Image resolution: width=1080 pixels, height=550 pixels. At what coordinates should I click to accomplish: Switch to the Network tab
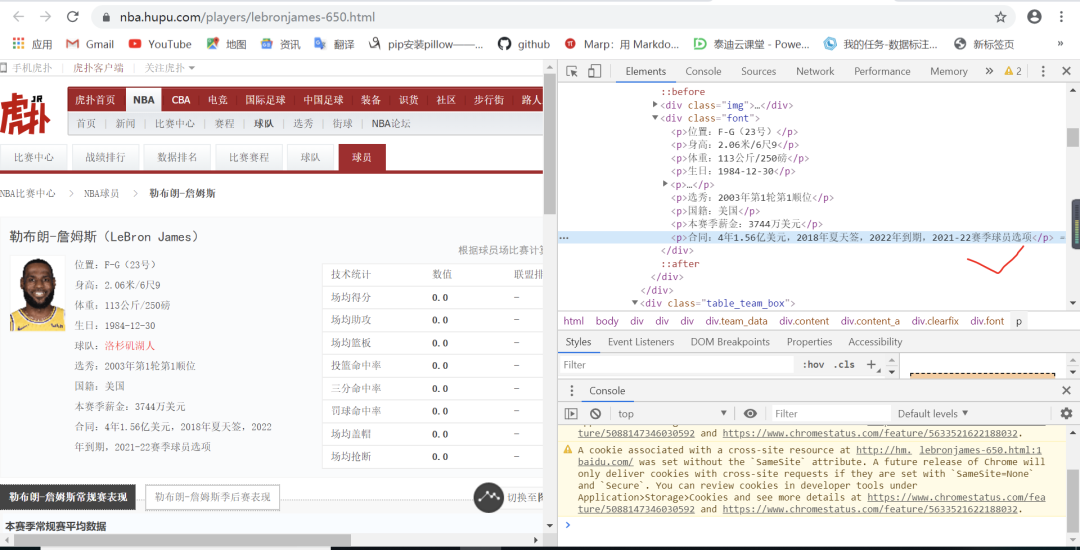[x=815, y=72]
